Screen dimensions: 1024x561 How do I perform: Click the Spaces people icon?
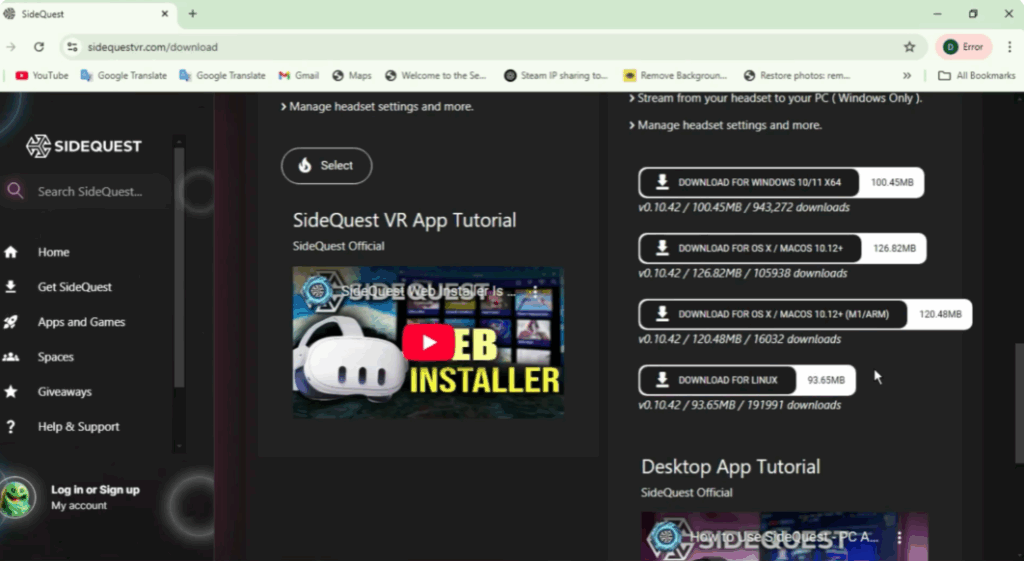(x=11, y=357)
